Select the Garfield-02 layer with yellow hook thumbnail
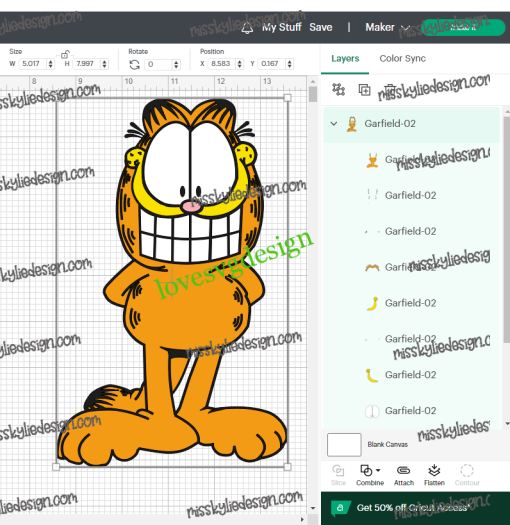Image resolution: width=510 pixels, height=525 pixels. [x=412, y=375]
